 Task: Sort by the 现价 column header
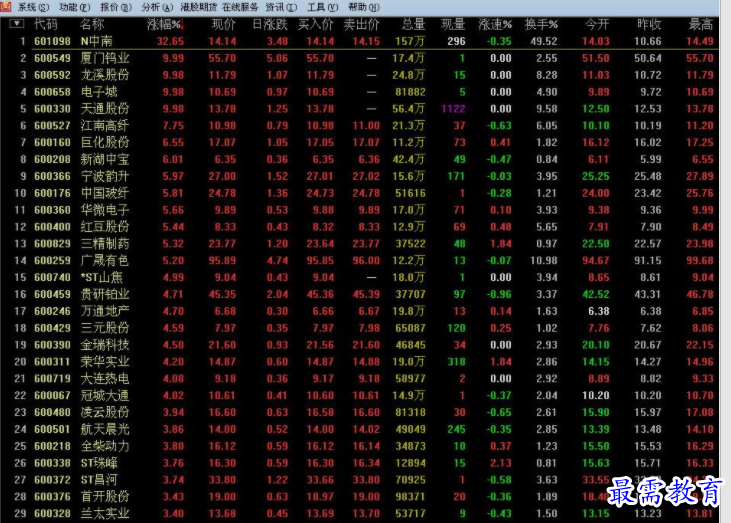pos(224,24)
